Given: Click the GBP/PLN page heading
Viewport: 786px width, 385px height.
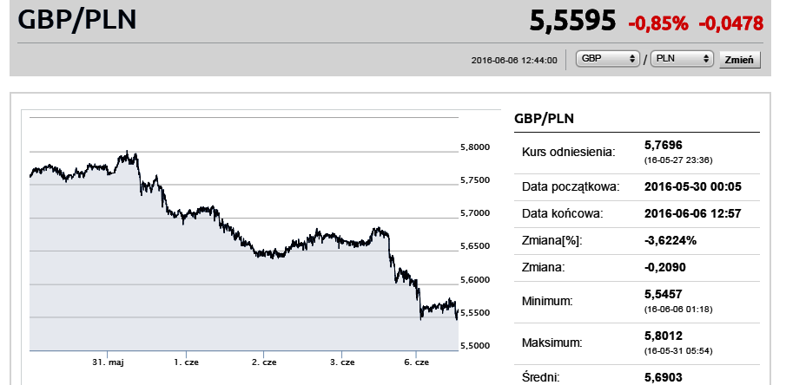Looking at the screenshot, I should [77, 20].
